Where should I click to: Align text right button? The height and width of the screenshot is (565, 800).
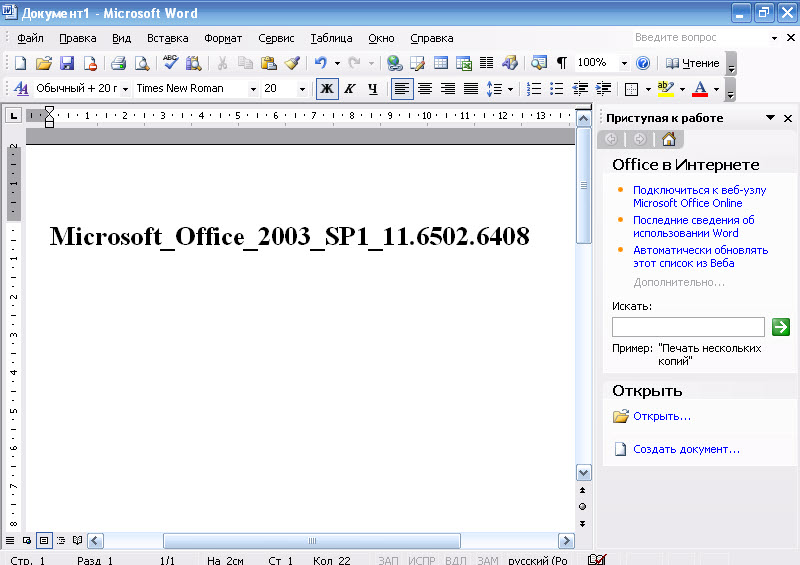click(448, 89)
